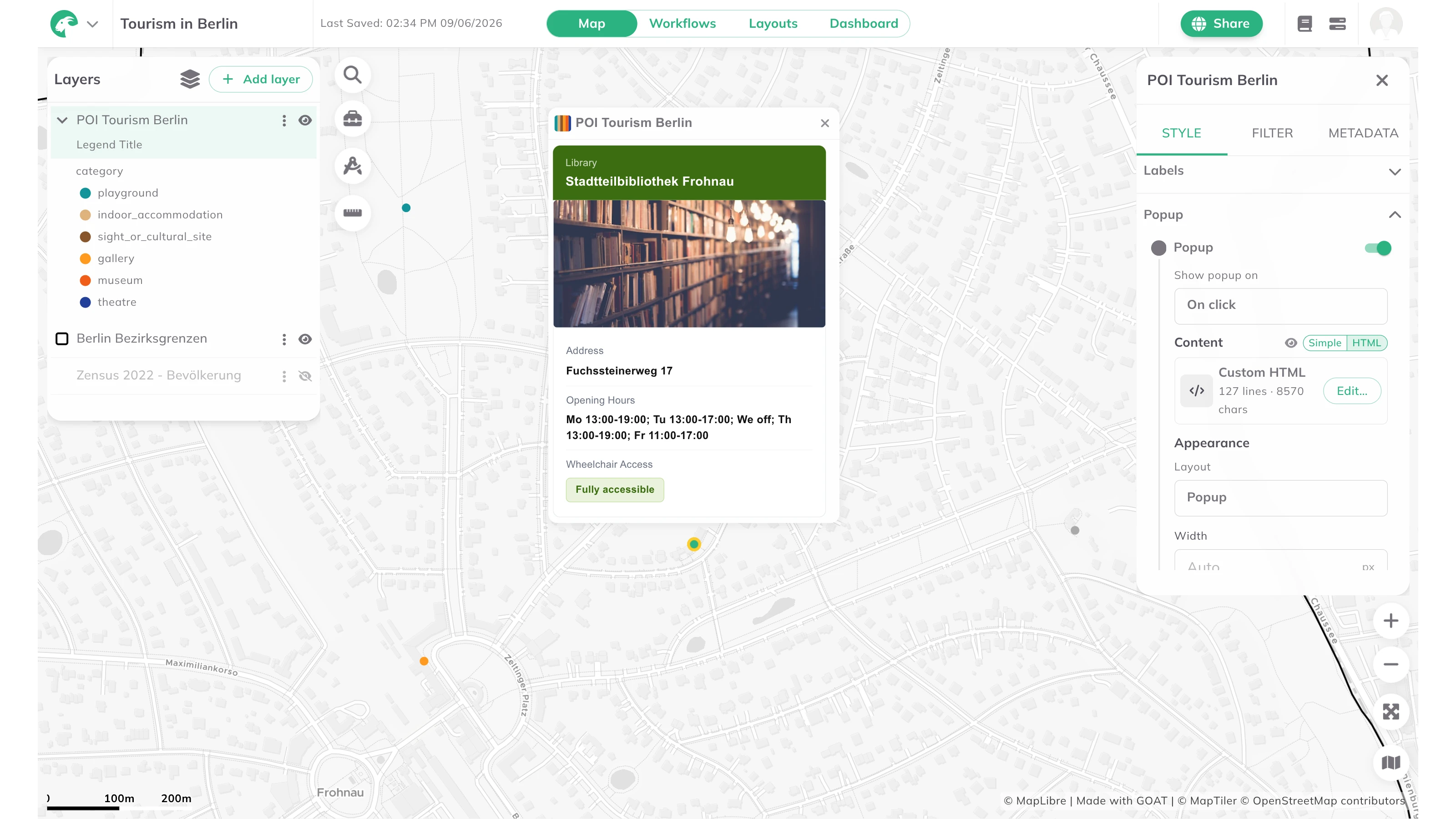Click the Fully accessible badge

tap(615, 490)
